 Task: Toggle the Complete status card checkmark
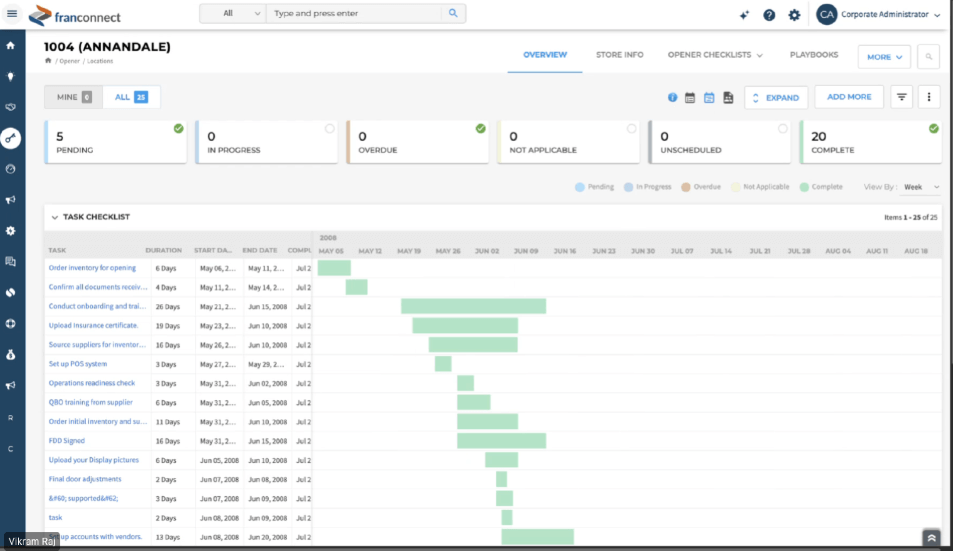tap(933, 128)
